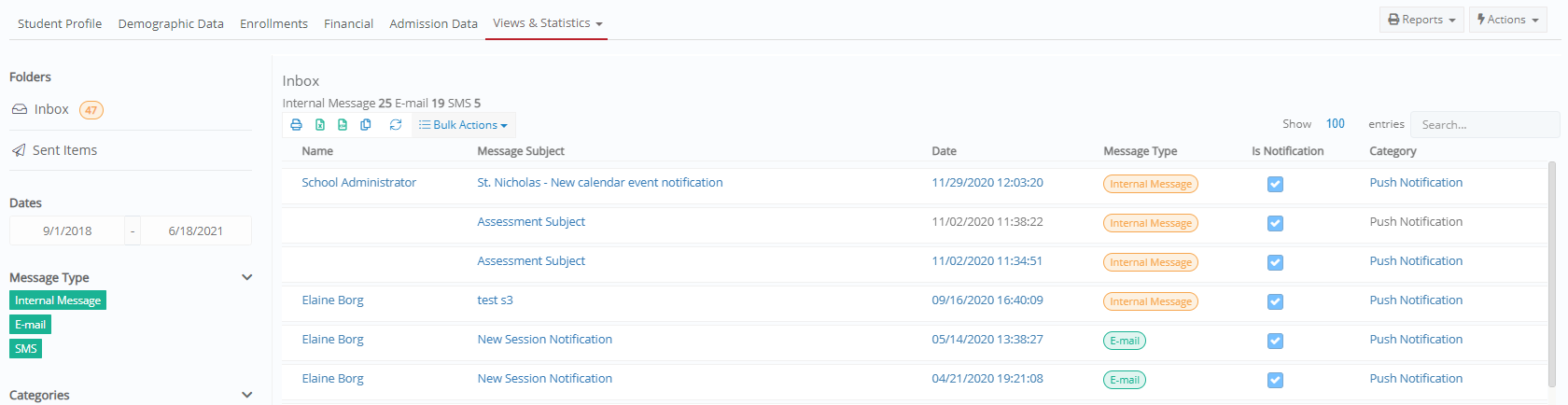Open the Bulk Actions dropdown

pyautogui.click(x=464, y=125)
